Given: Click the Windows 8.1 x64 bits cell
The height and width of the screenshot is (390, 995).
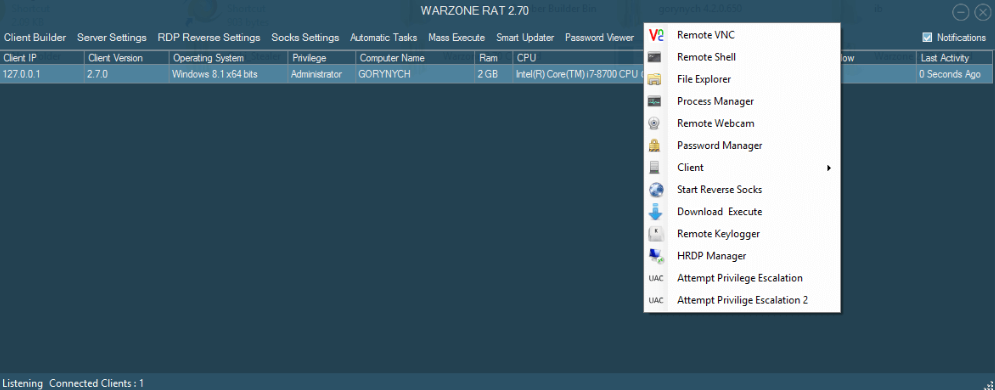Looking at the screenshot, I should tap(229, 74).
